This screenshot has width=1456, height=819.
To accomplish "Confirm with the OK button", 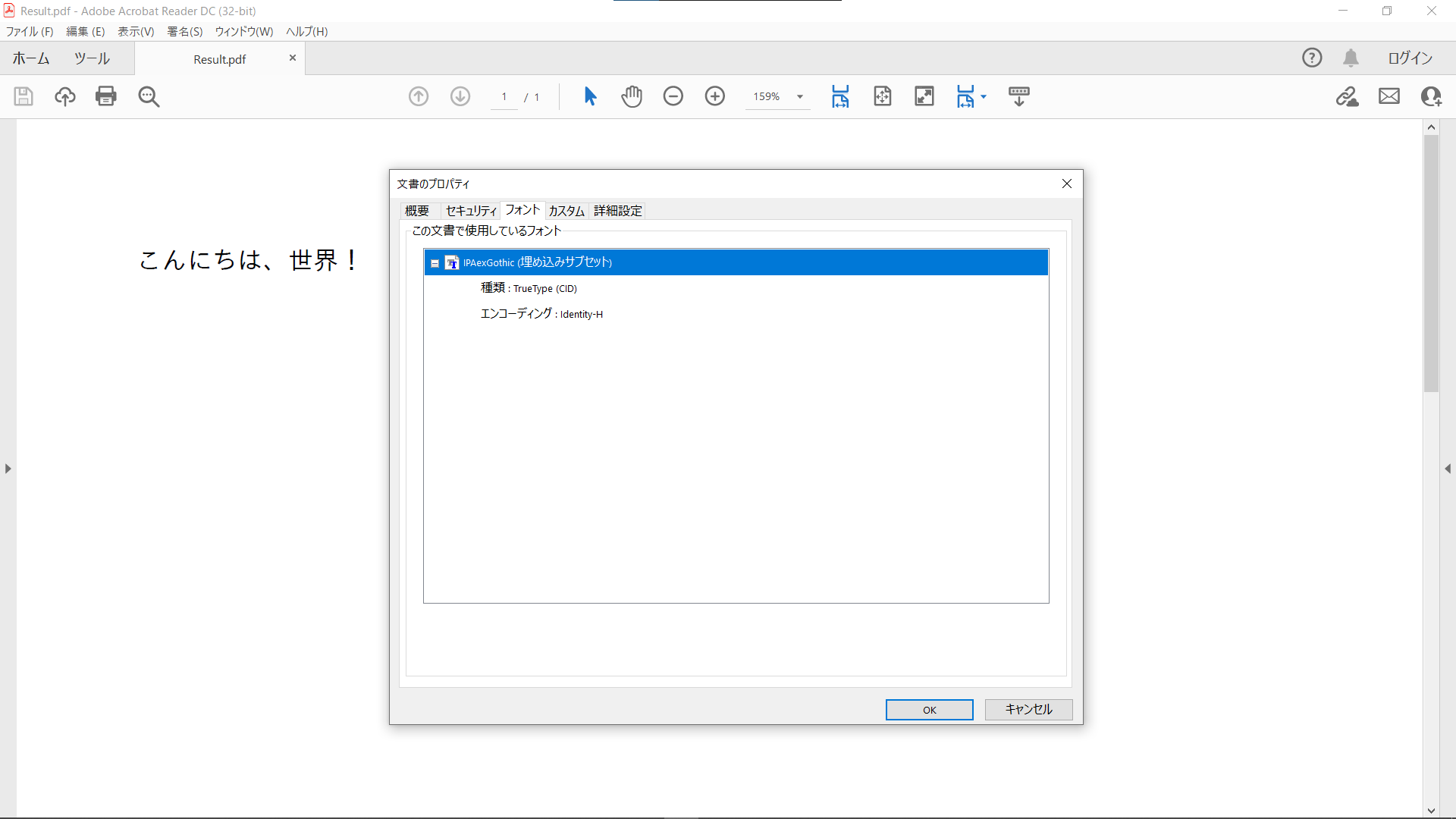I will pos(930,710).
